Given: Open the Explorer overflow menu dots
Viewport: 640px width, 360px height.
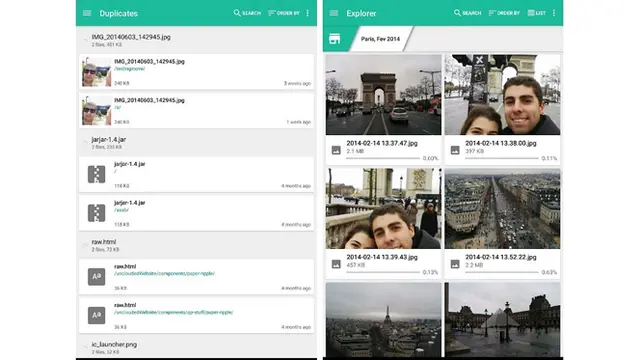Looking at the screenshot, I should tap(554, 13).
